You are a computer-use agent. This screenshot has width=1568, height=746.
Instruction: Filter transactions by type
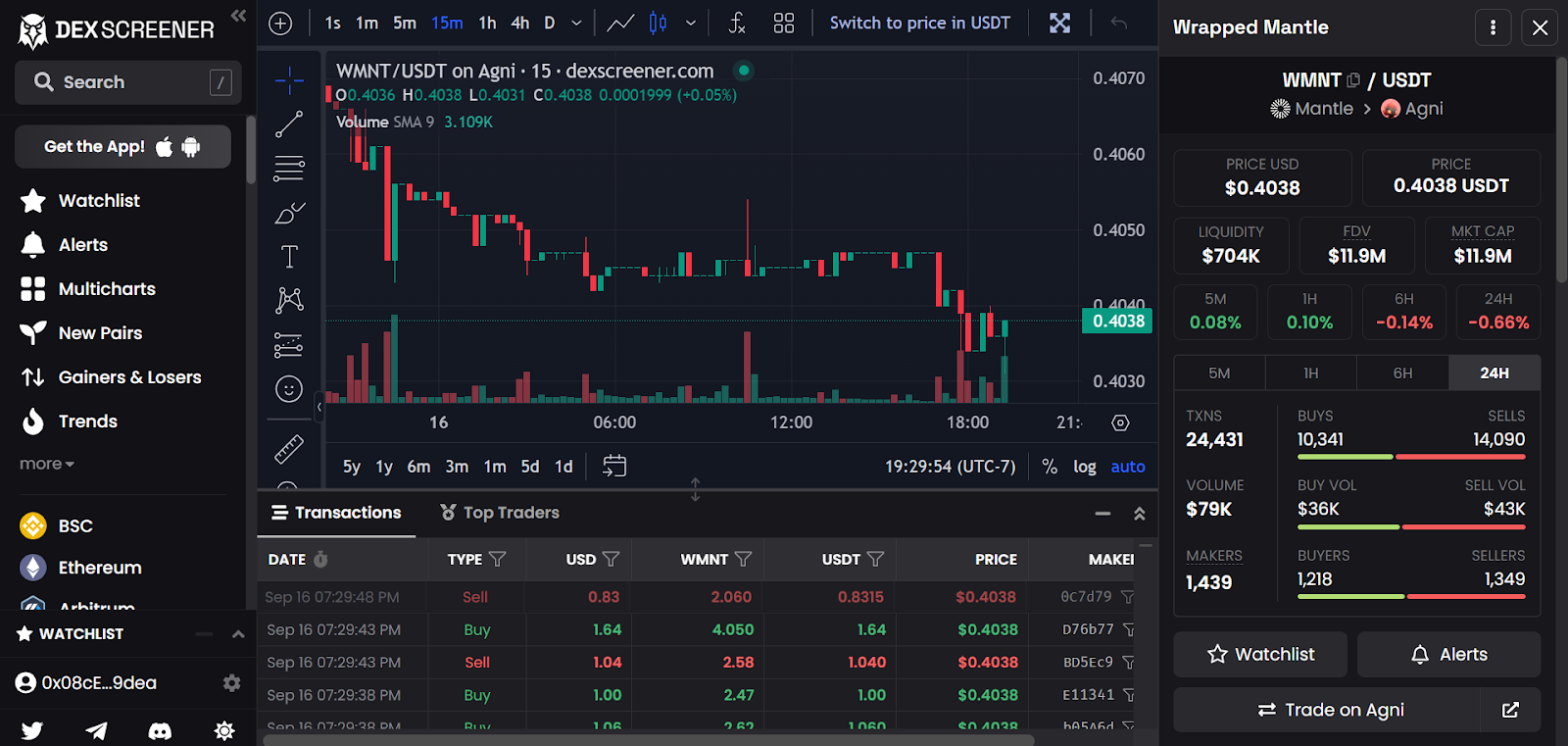point(498,559)
